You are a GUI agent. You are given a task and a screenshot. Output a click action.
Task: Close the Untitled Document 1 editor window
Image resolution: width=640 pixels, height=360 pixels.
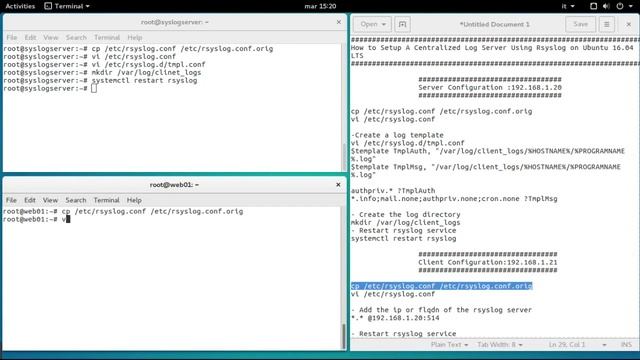[629, 24]
